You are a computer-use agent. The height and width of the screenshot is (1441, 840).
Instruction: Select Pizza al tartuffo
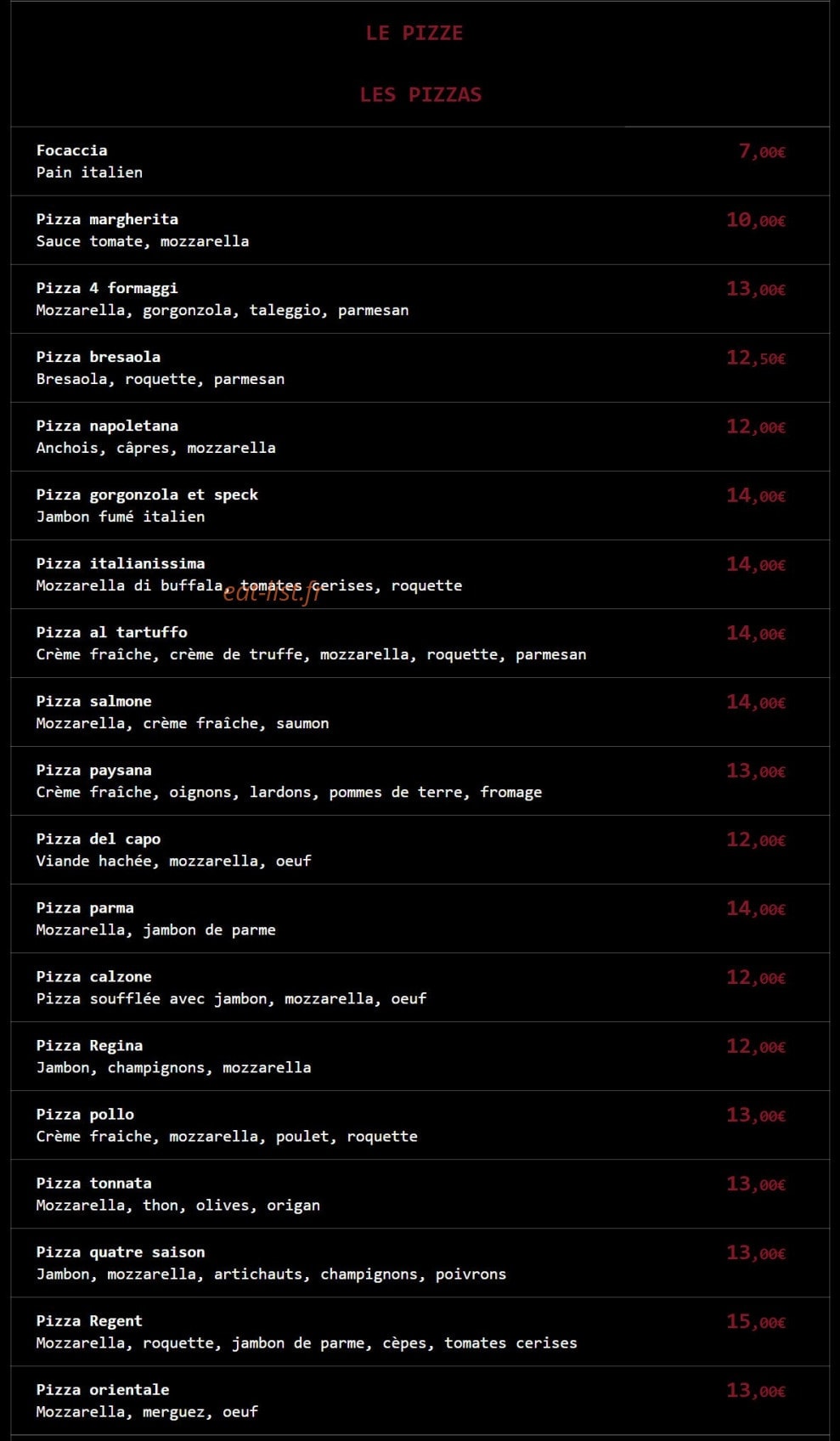click(x=112, y=632)
